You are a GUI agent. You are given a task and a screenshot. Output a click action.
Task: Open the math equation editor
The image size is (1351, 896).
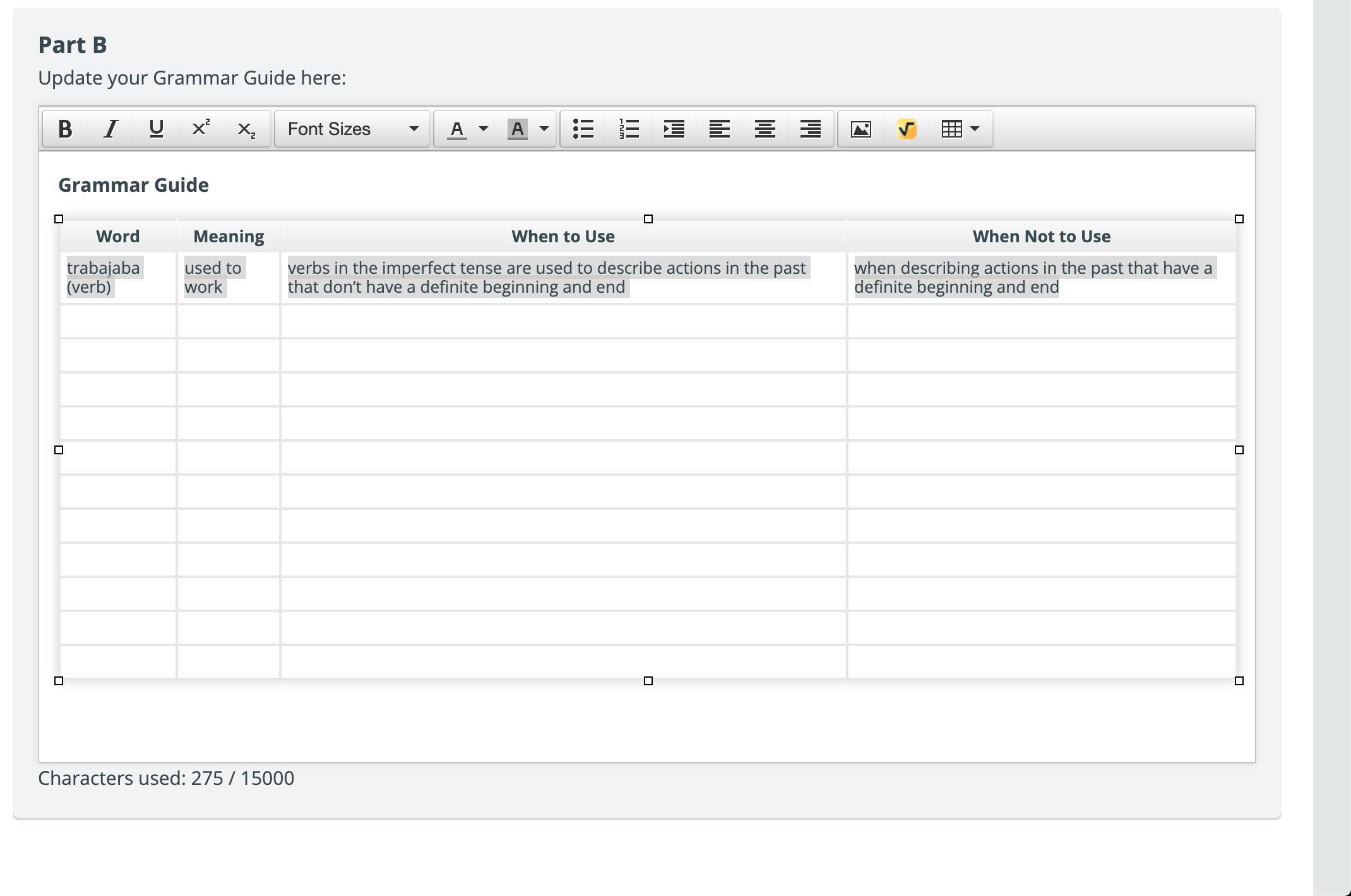907,129
